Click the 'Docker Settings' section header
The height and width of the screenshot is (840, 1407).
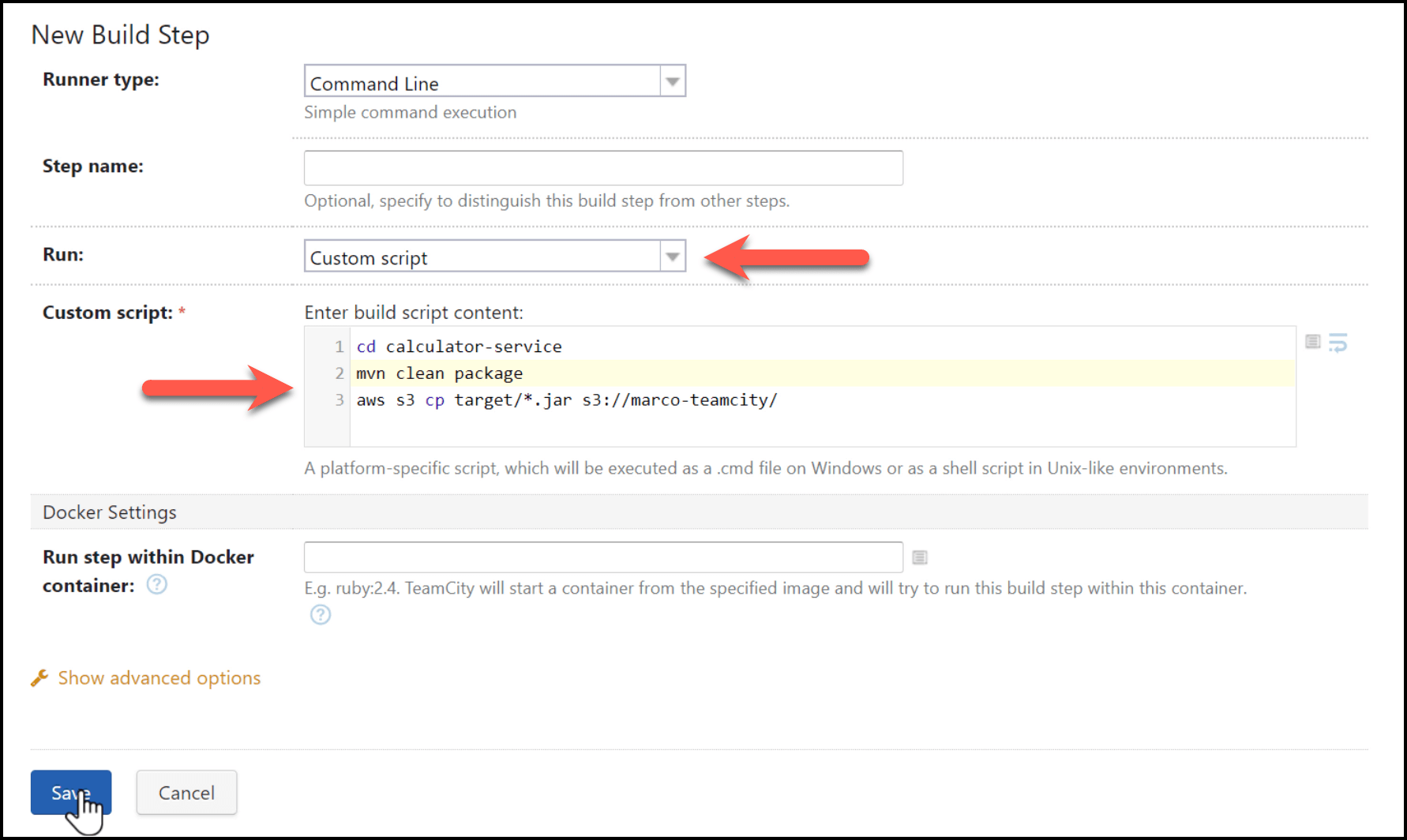[x=110, y=512]
